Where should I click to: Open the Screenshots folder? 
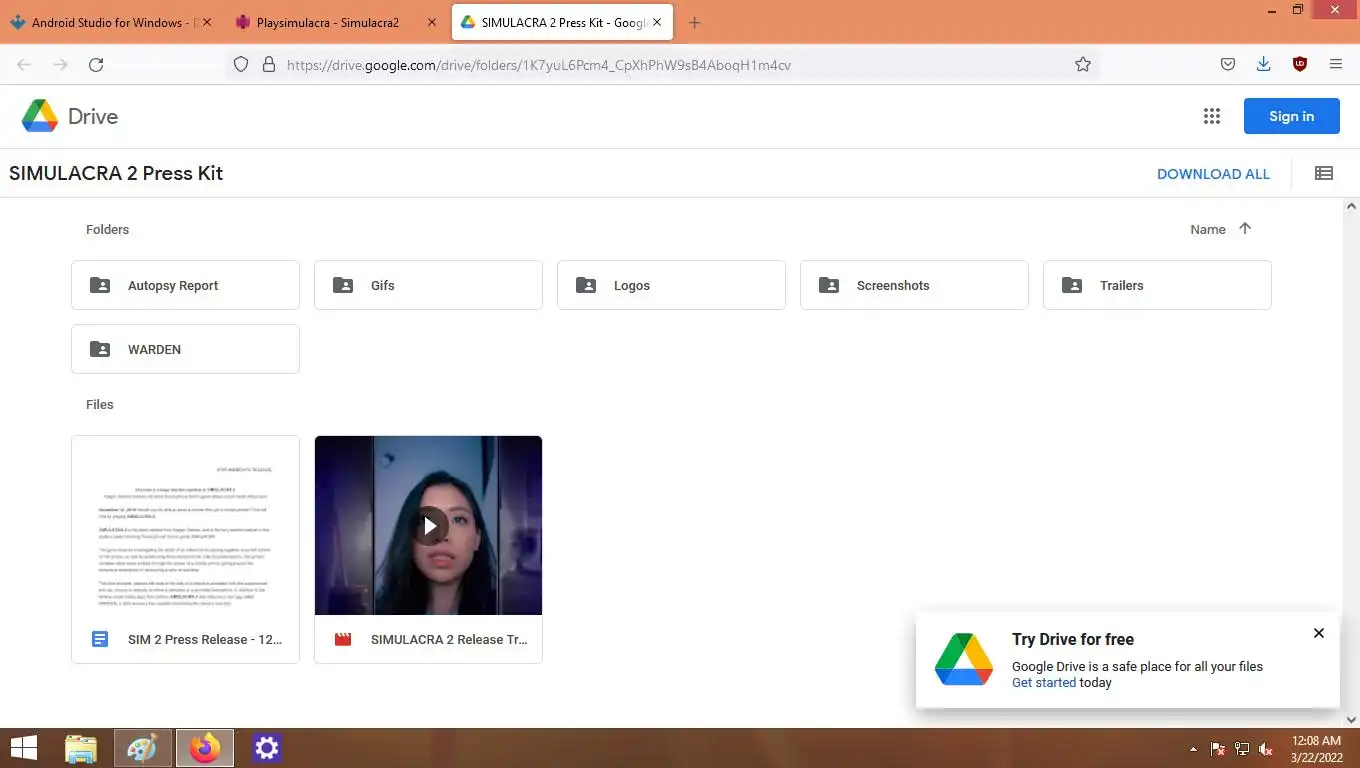pyautogui.click(x=914, y=285)
